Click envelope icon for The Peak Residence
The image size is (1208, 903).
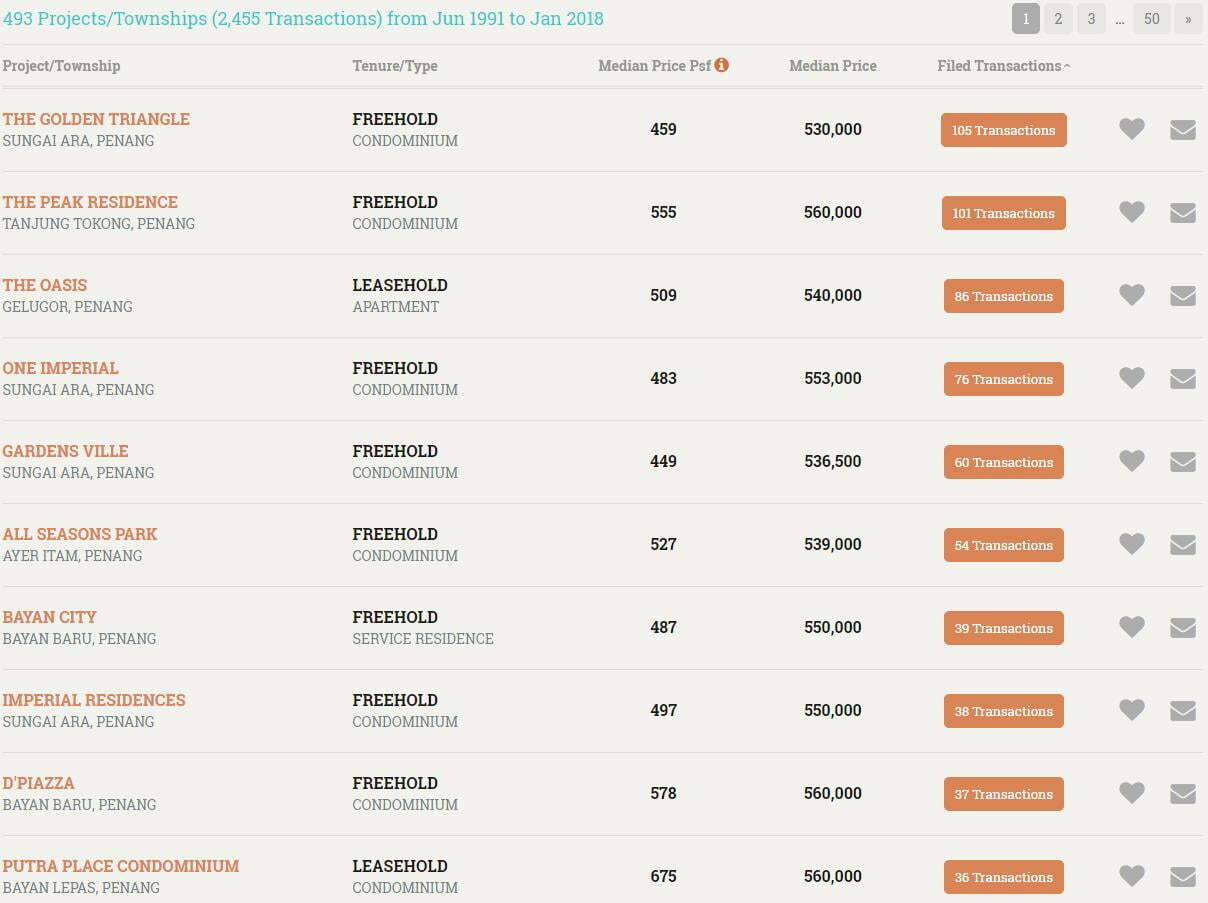(x=1183, y=213)
